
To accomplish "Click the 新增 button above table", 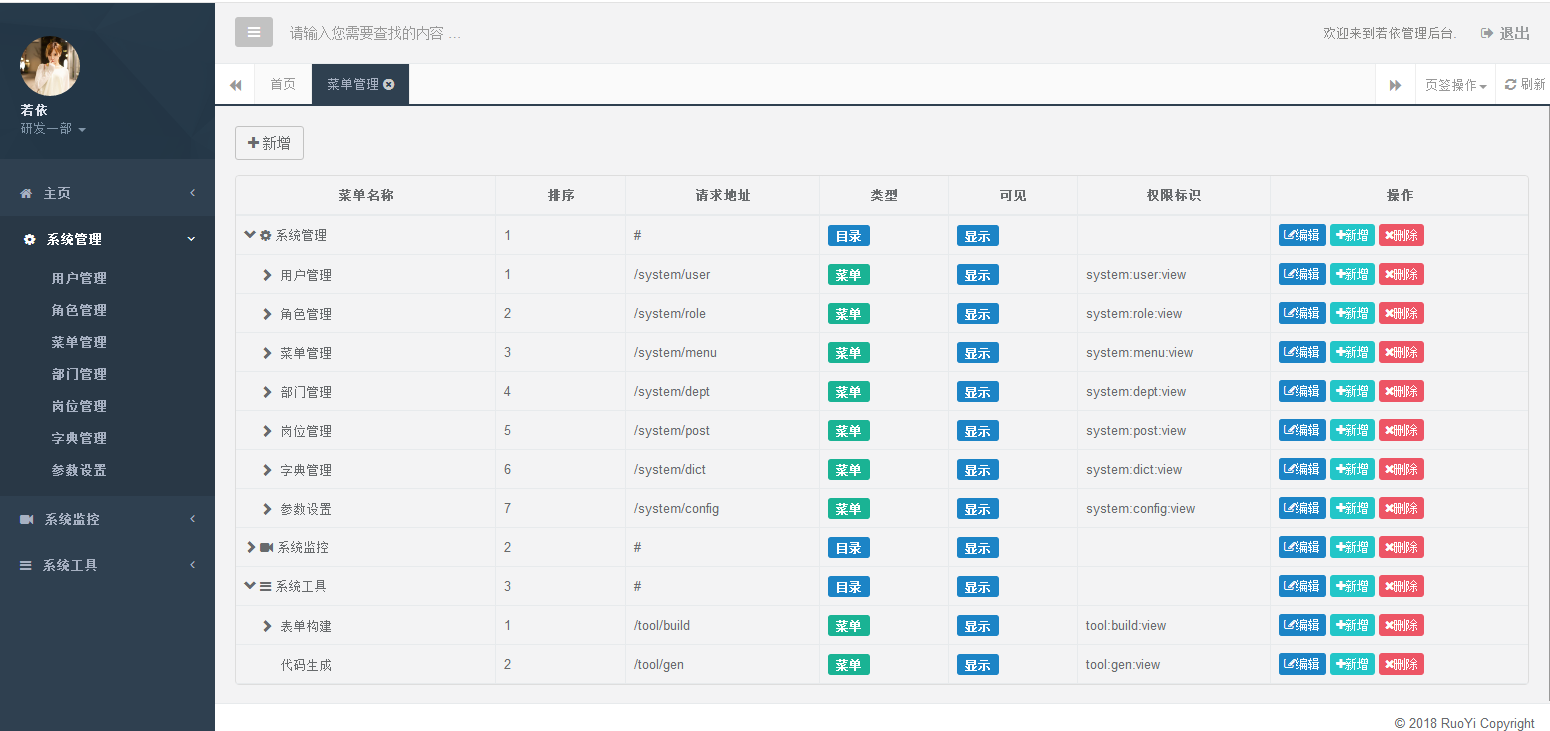I will click(269, 143).
